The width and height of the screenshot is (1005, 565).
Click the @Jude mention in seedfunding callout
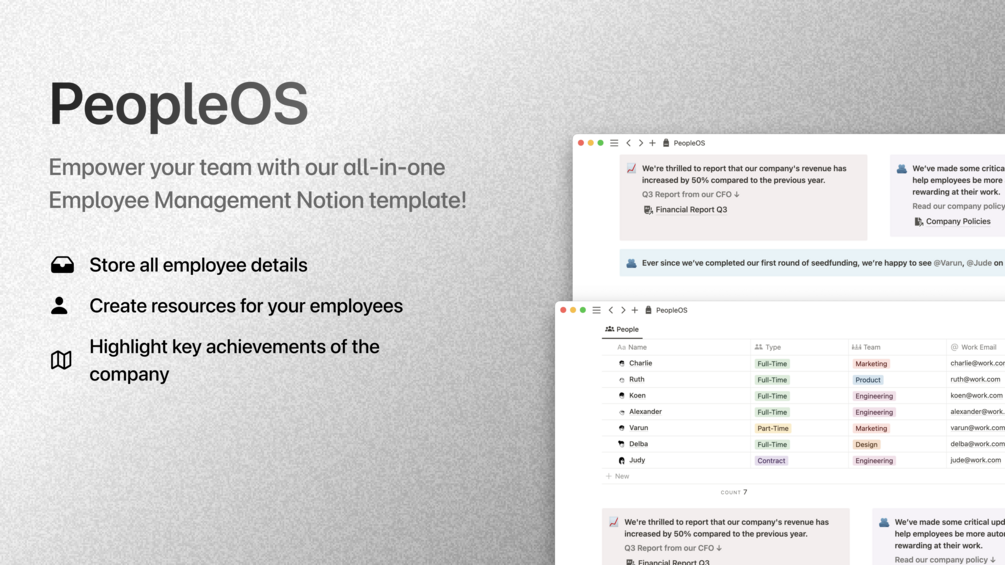[979, 263]
